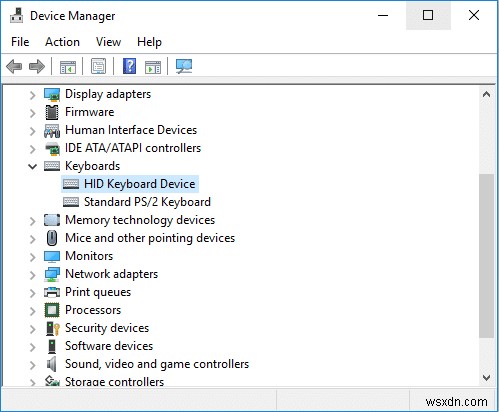This screenshot has height=412, width=499.
Task: Click the HID Keyboard Device icon
Action: tap(71, 184)
